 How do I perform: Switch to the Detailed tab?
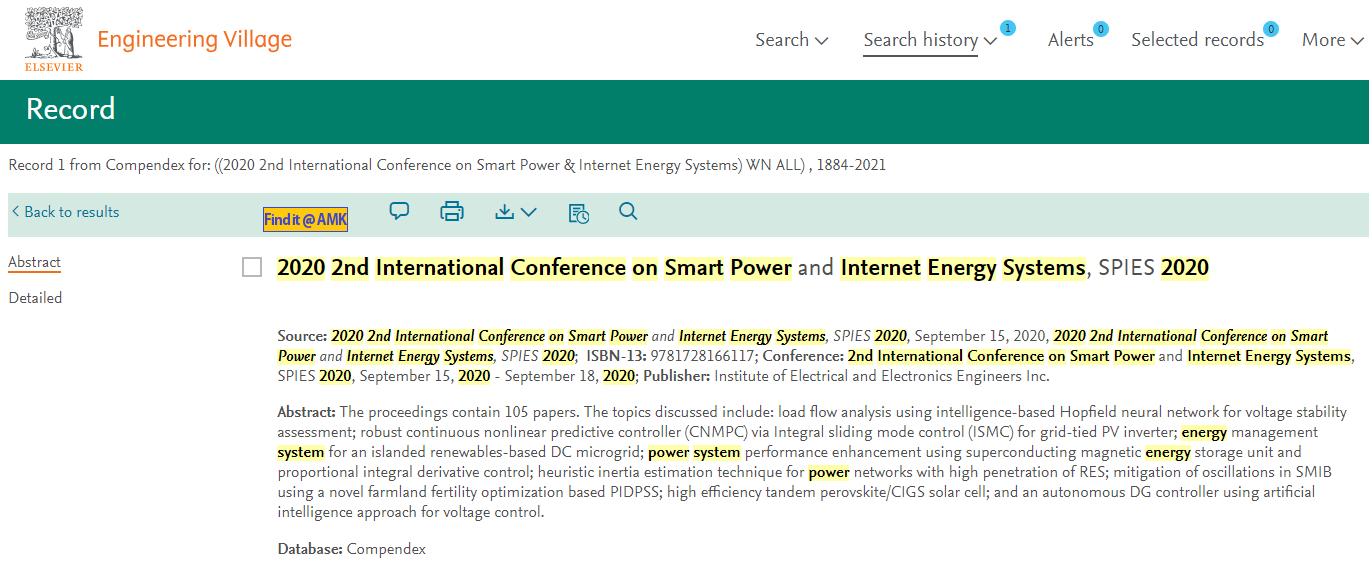pos(35,298)
